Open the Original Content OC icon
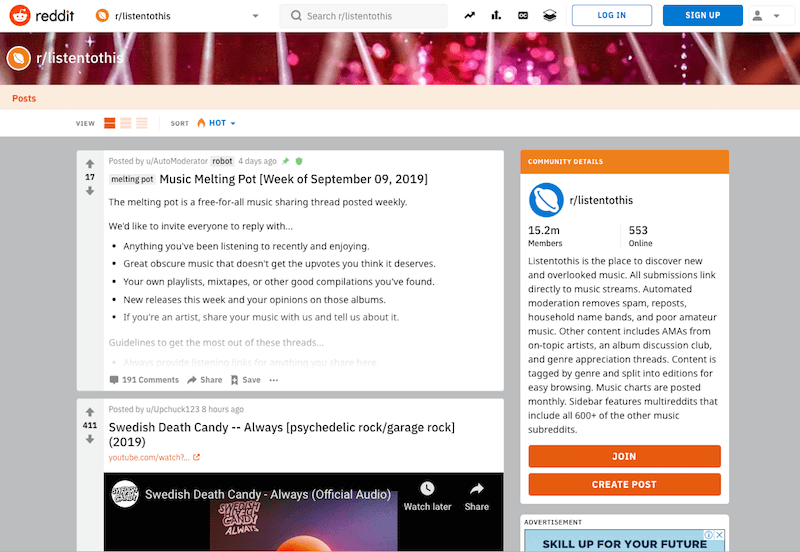This screenshot has width=800, height=552. 523,15
